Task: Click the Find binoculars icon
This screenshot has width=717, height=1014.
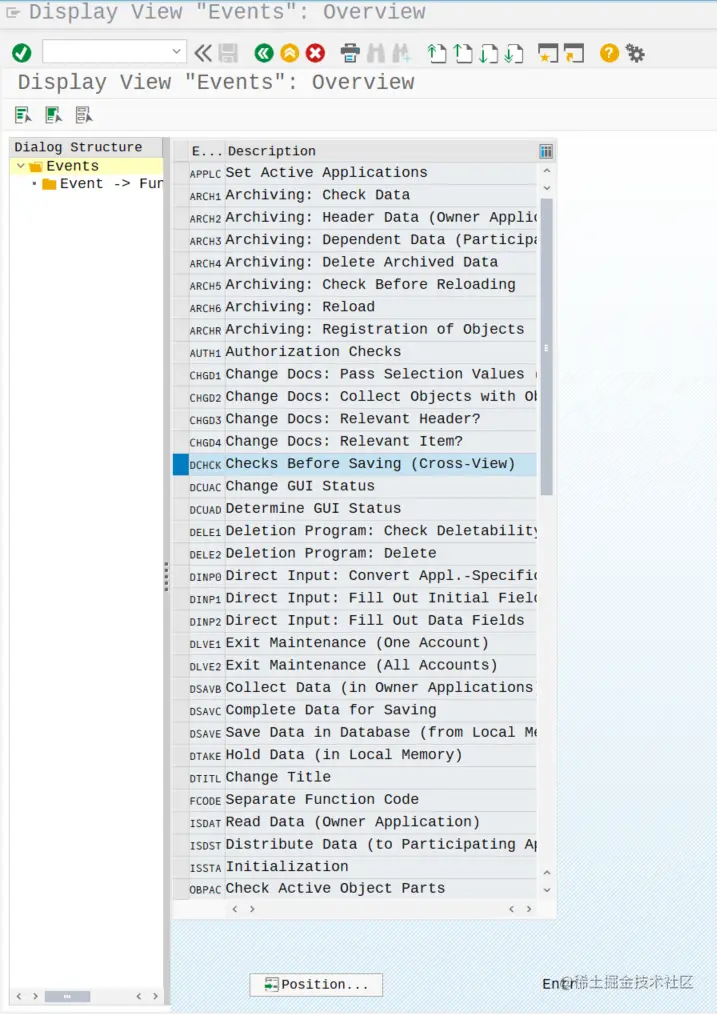Action: [376, 53]
